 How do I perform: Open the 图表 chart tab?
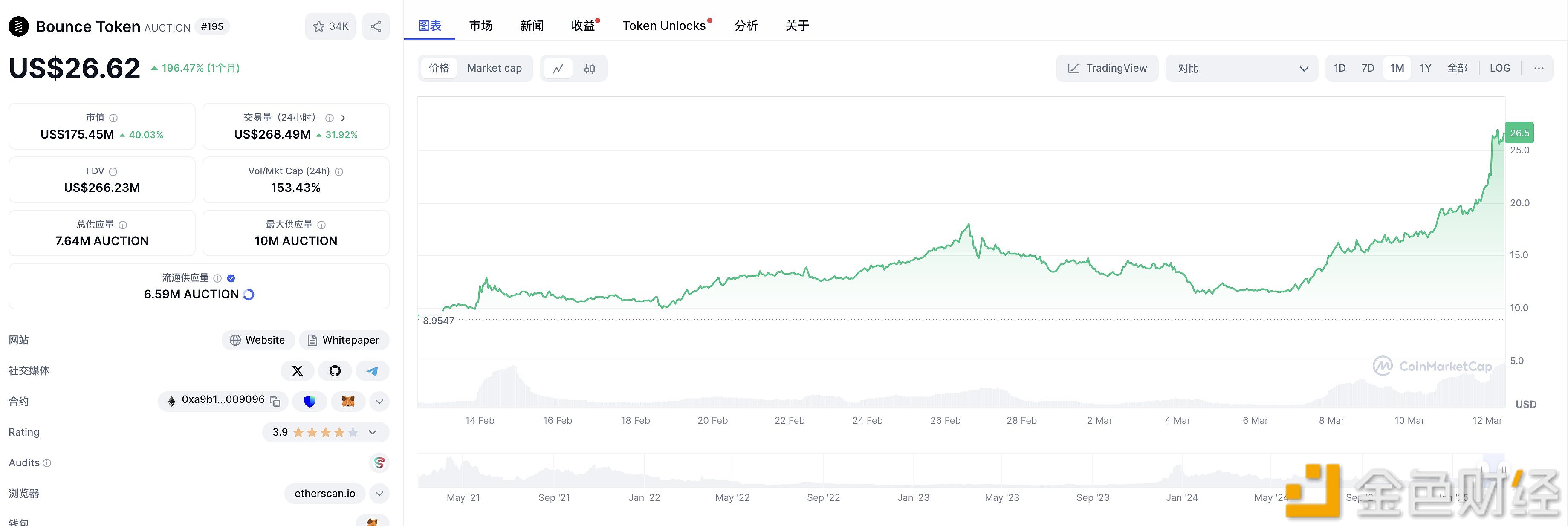tap(430, 26)
